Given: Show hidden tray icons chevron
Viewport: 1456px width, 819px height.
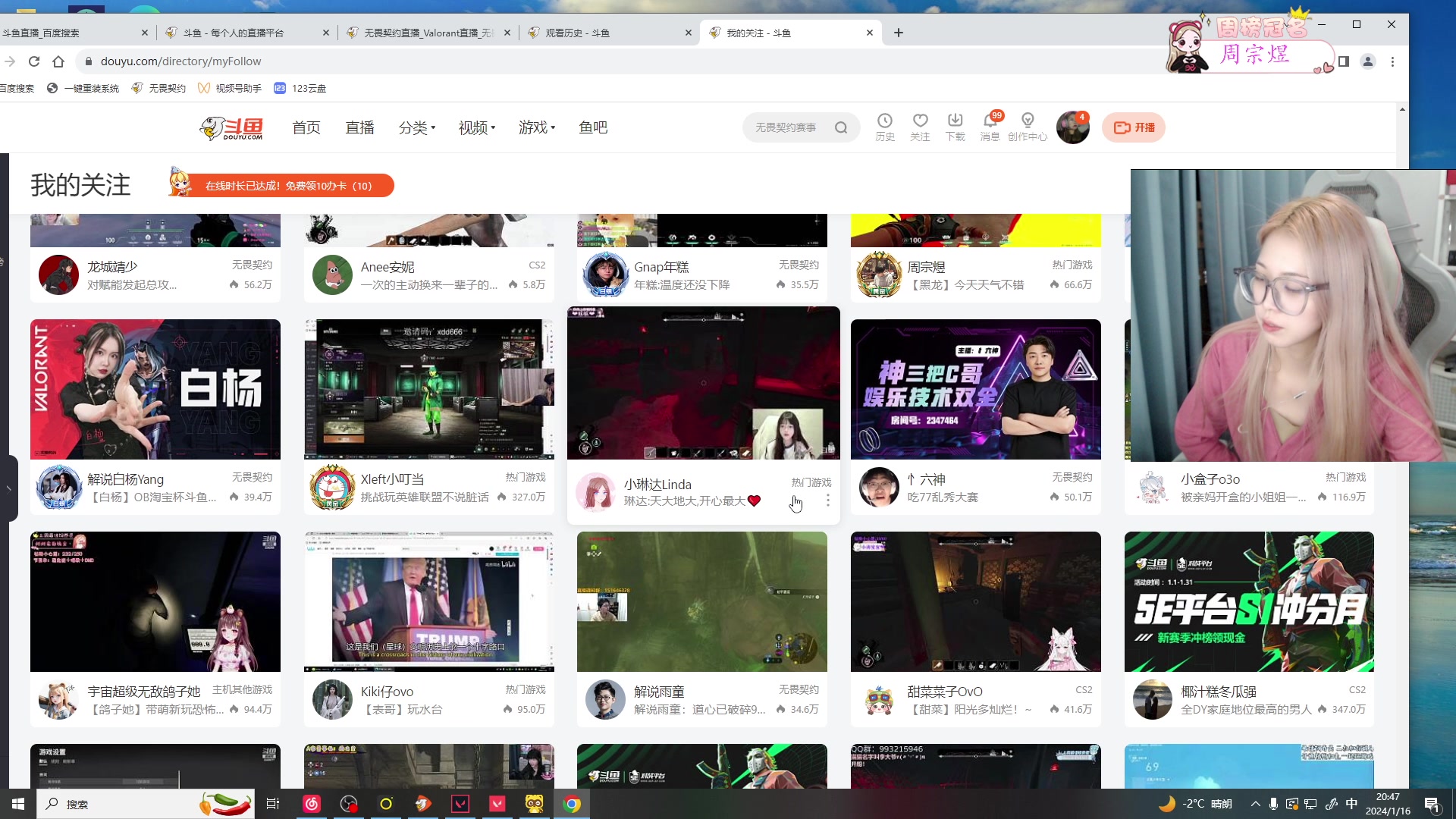Looking at the screenshot, I should pos(1255,804).
